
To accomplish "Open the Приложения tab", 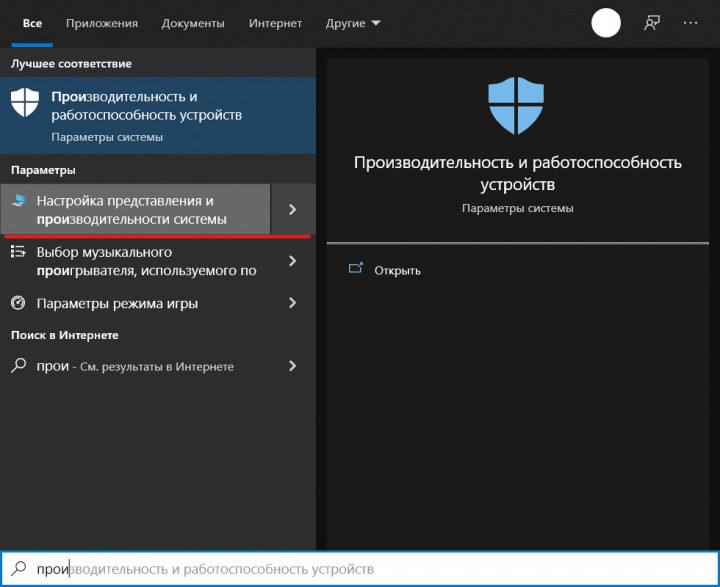I will 101,23.
